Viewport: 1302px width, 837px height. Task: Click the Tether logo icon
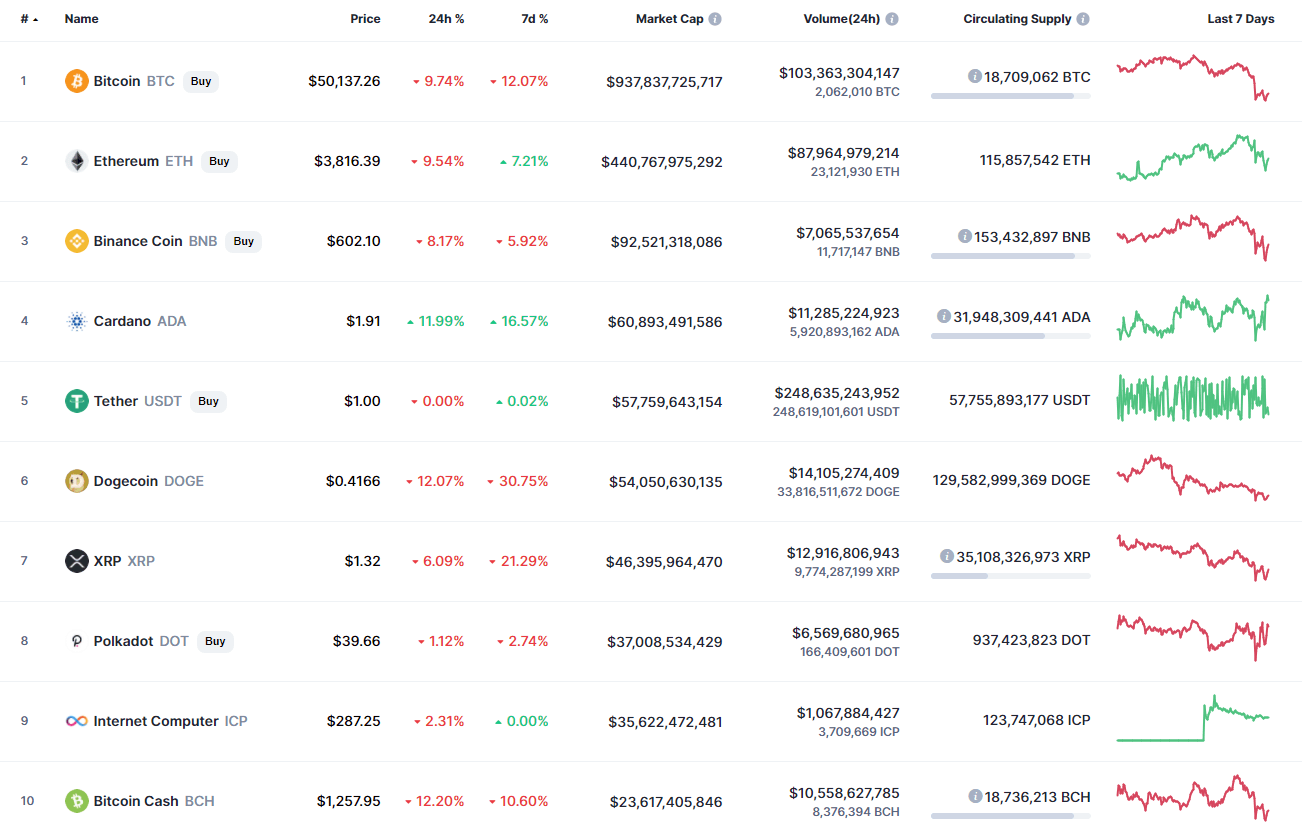[x=76, y=401]
